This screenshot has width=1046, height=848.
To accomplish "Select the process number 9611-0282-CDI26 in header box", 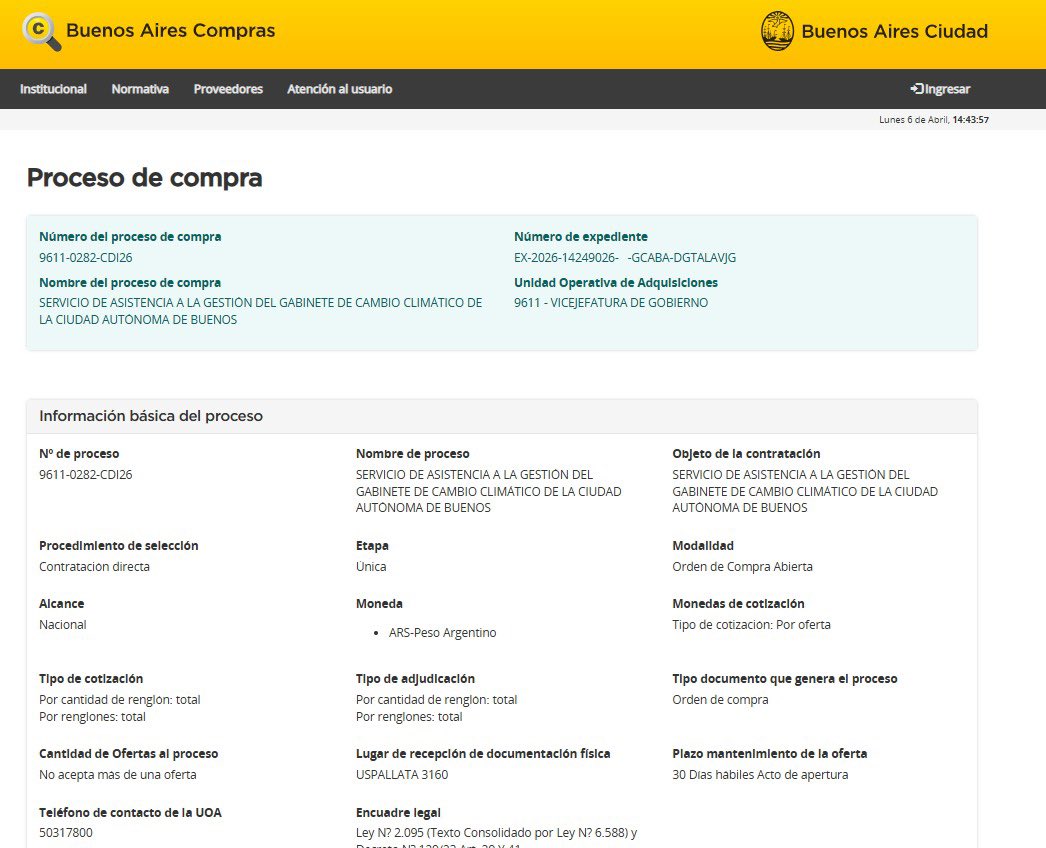I will tap(85, 258).
